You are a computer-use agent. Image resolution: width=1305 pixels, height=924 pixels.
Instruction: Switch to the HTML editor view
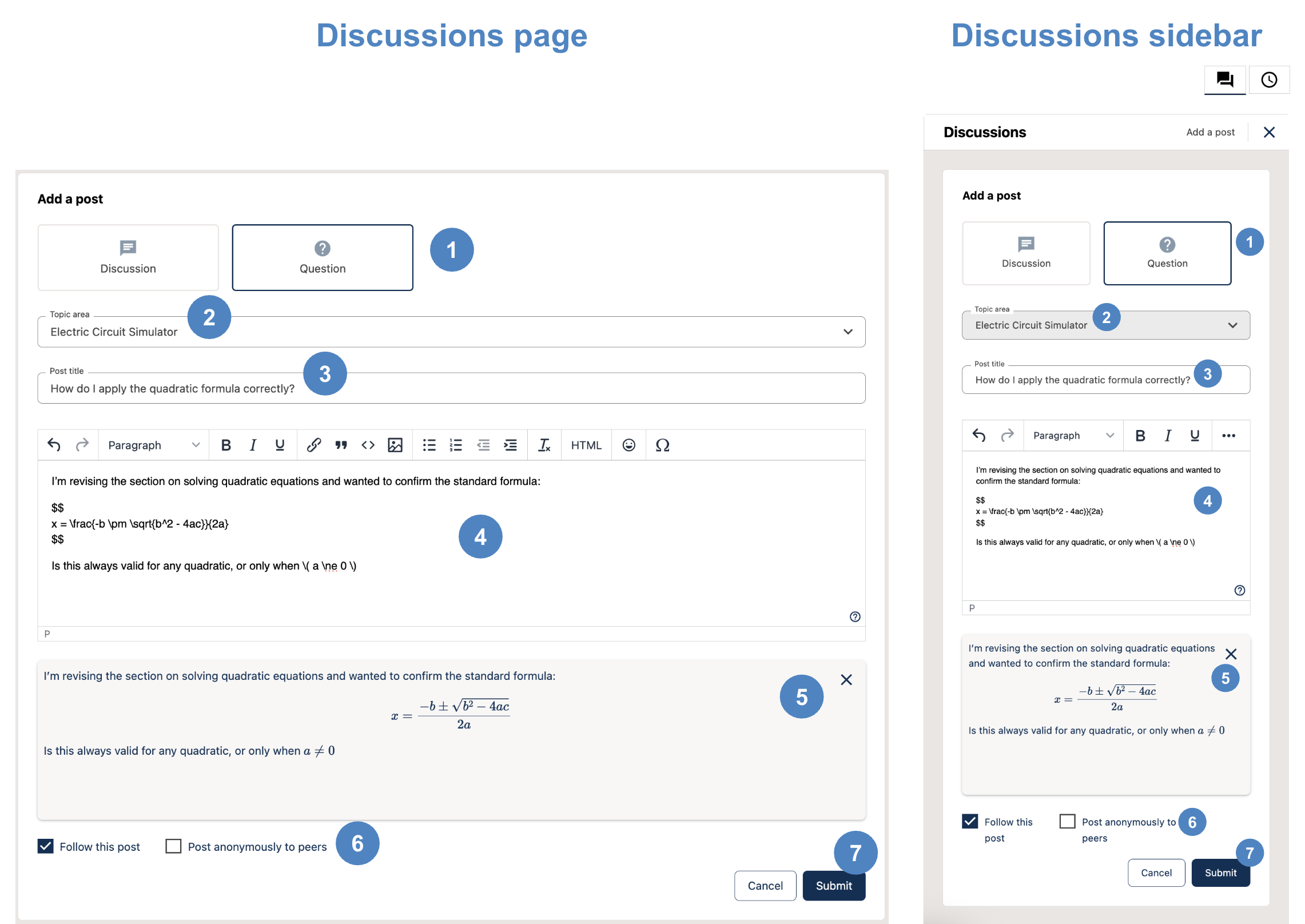point(586,445)
